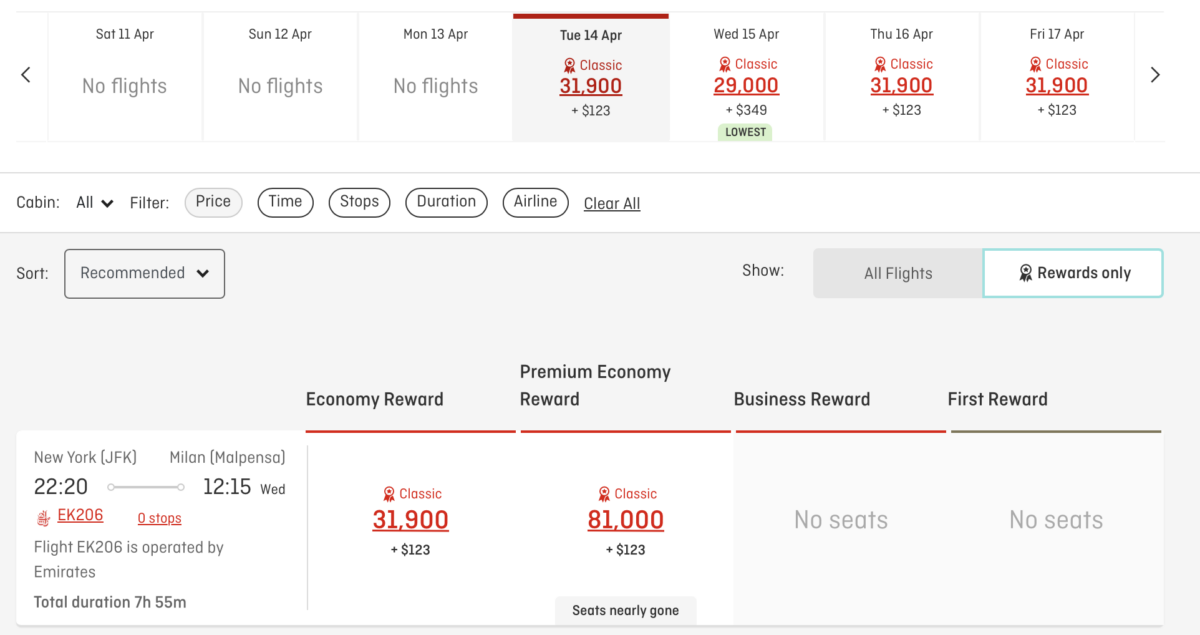This screenshot has height=635, width=1200.
Task: Toggle the Price filter chip
Action: (x=213, y=202)
